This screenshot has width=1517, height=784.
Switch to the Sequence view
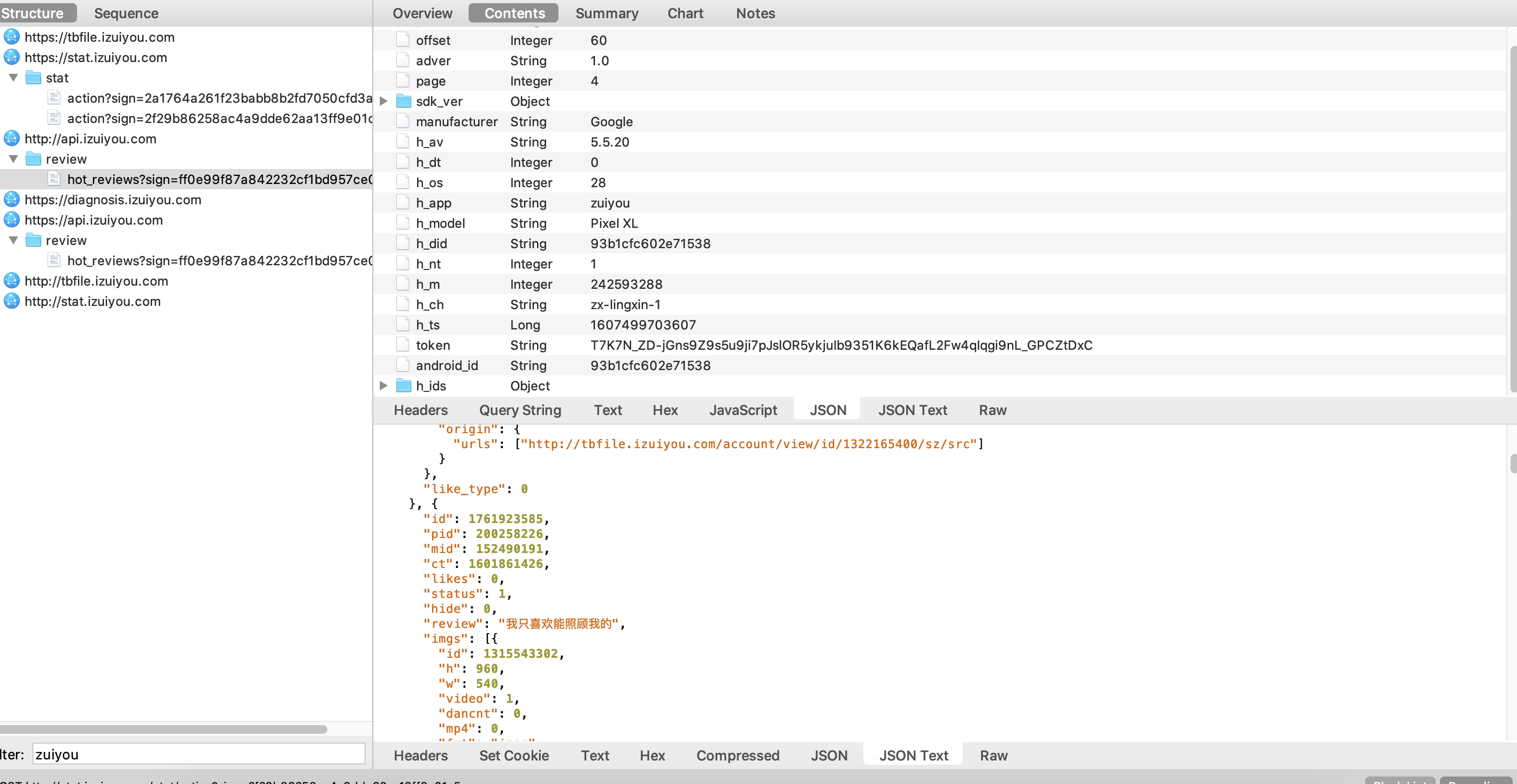coord(126,13)
